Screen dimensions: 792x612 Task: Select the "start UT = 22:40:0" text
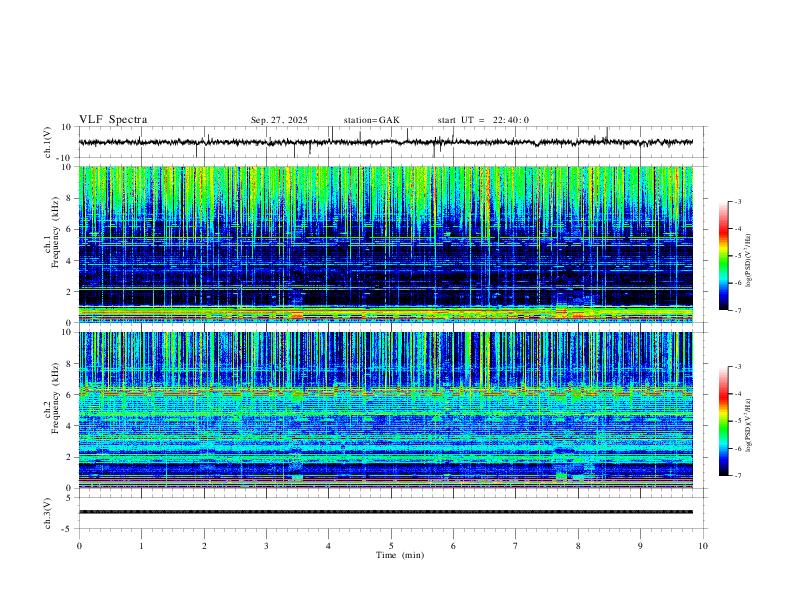(483, 120)
